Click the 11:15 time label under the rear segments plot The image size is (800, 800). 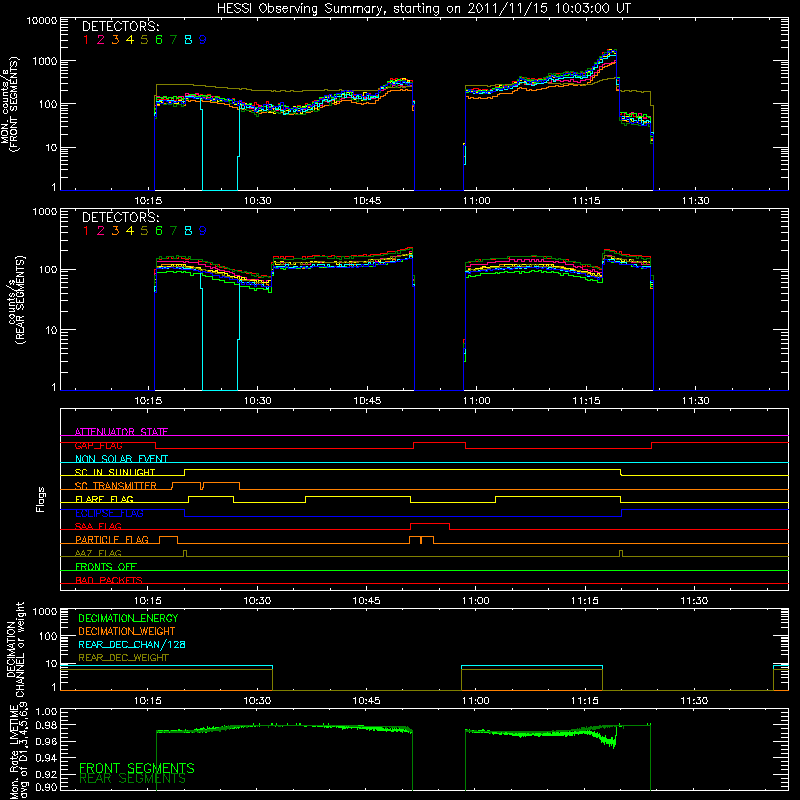pyautogui.click(x=586, y=401)
